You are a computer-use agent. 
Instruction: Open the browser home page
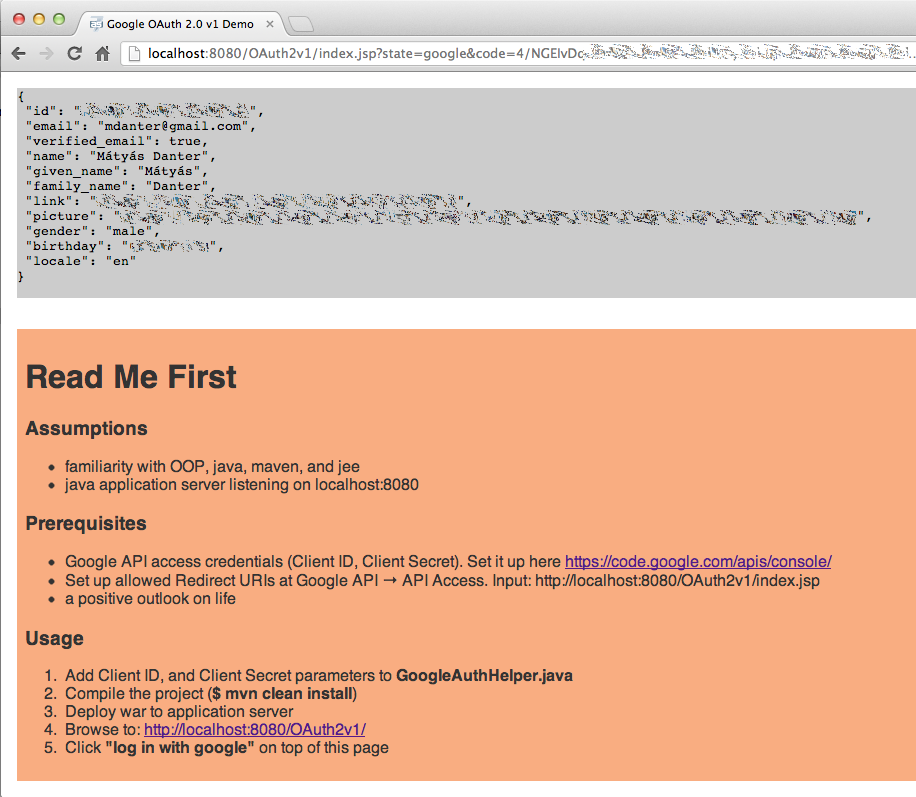coord(102,54)
